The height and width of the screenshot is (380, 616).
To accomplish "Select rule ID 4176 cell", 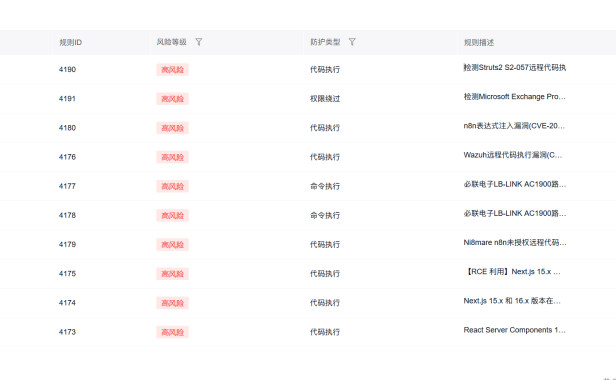I will 67,157.
